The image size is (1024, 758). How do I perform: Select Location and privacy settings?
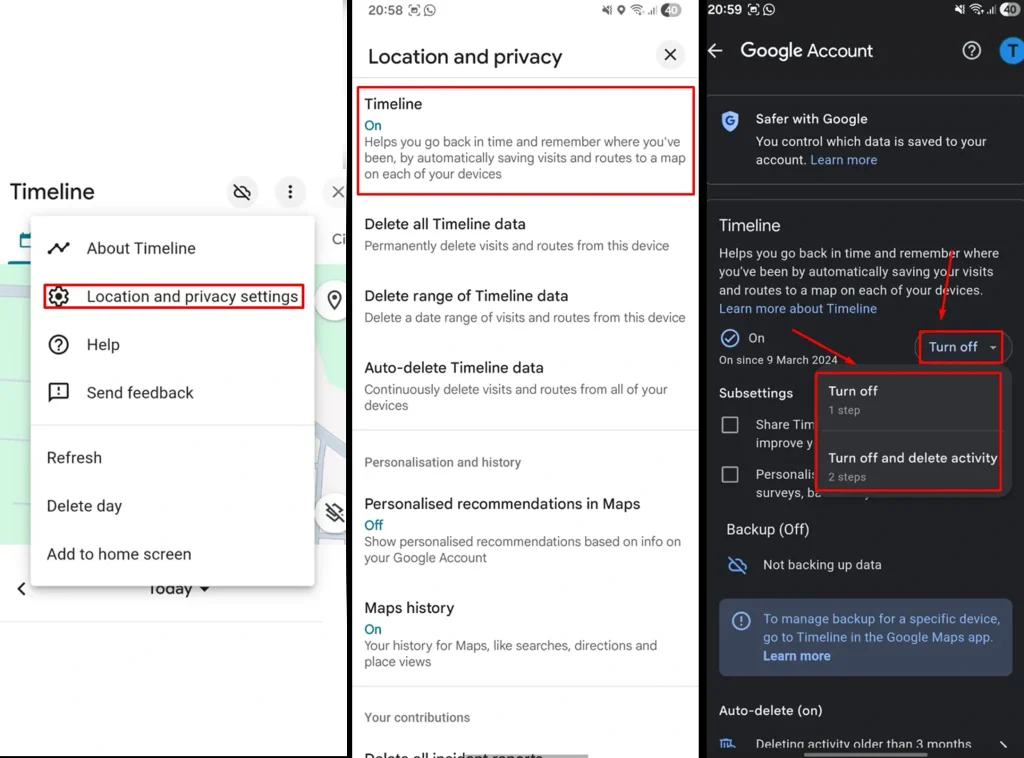point(173,296)
